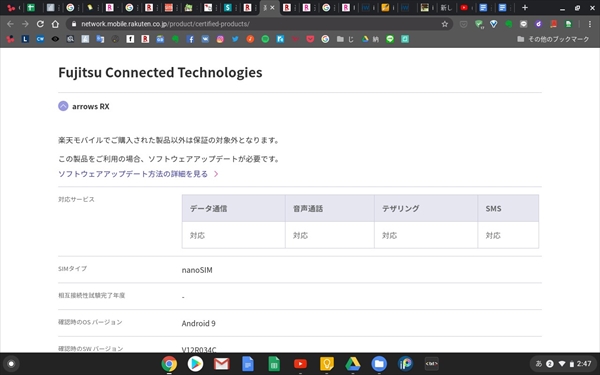Reload the current page
This screenshot has height=375, width=600.
[40, 24]
